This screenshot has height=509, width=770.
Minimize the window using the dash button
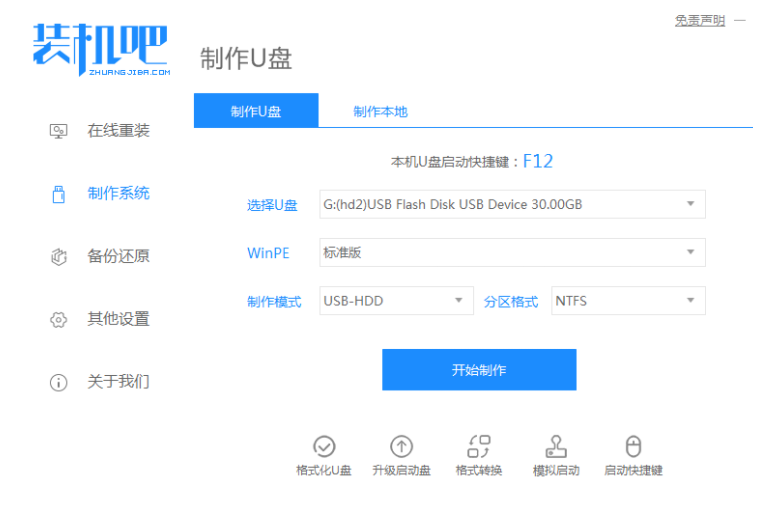pos(740,20)
